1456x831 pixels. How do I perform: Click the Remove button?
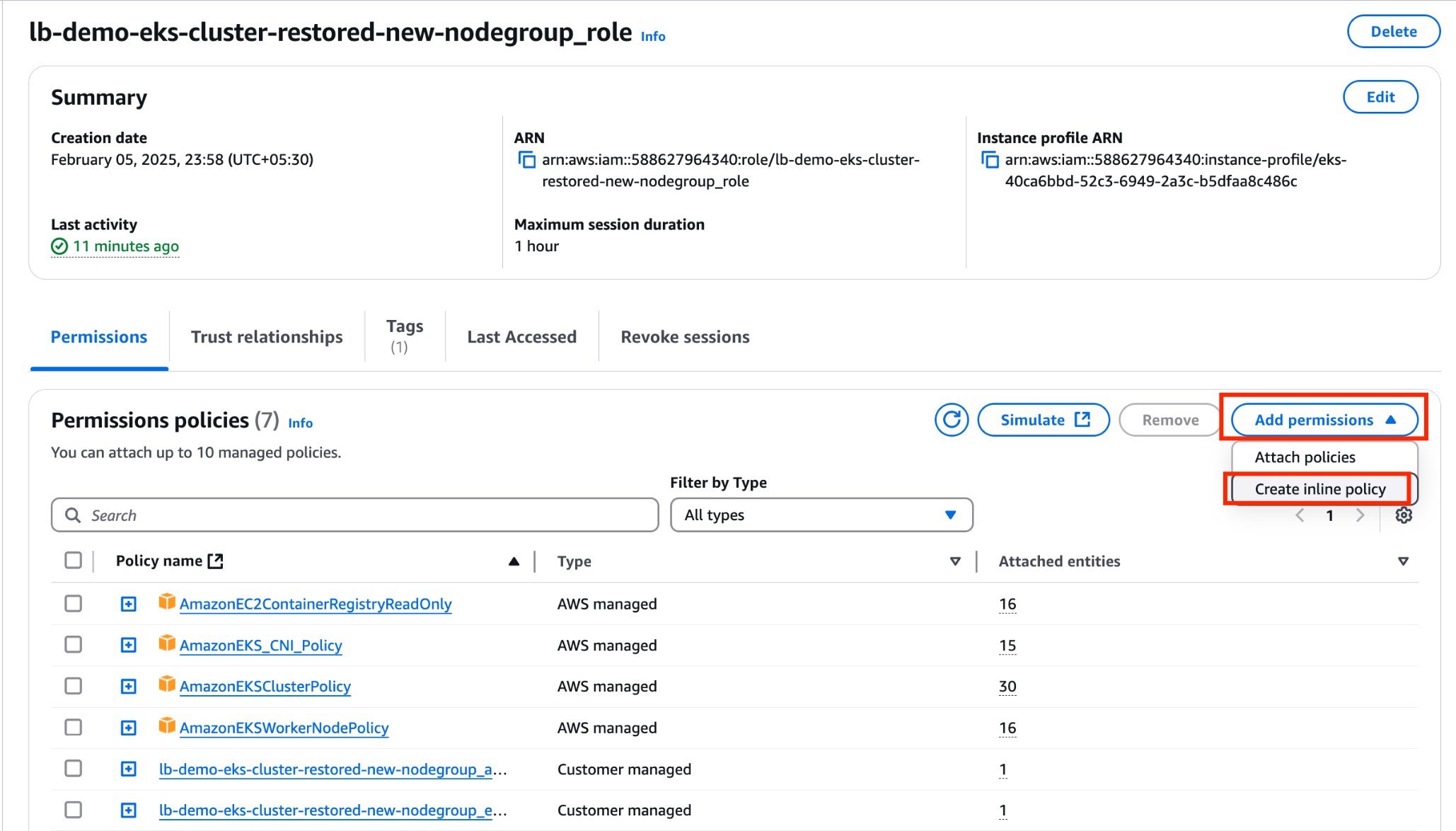[x=1170, y=420]
